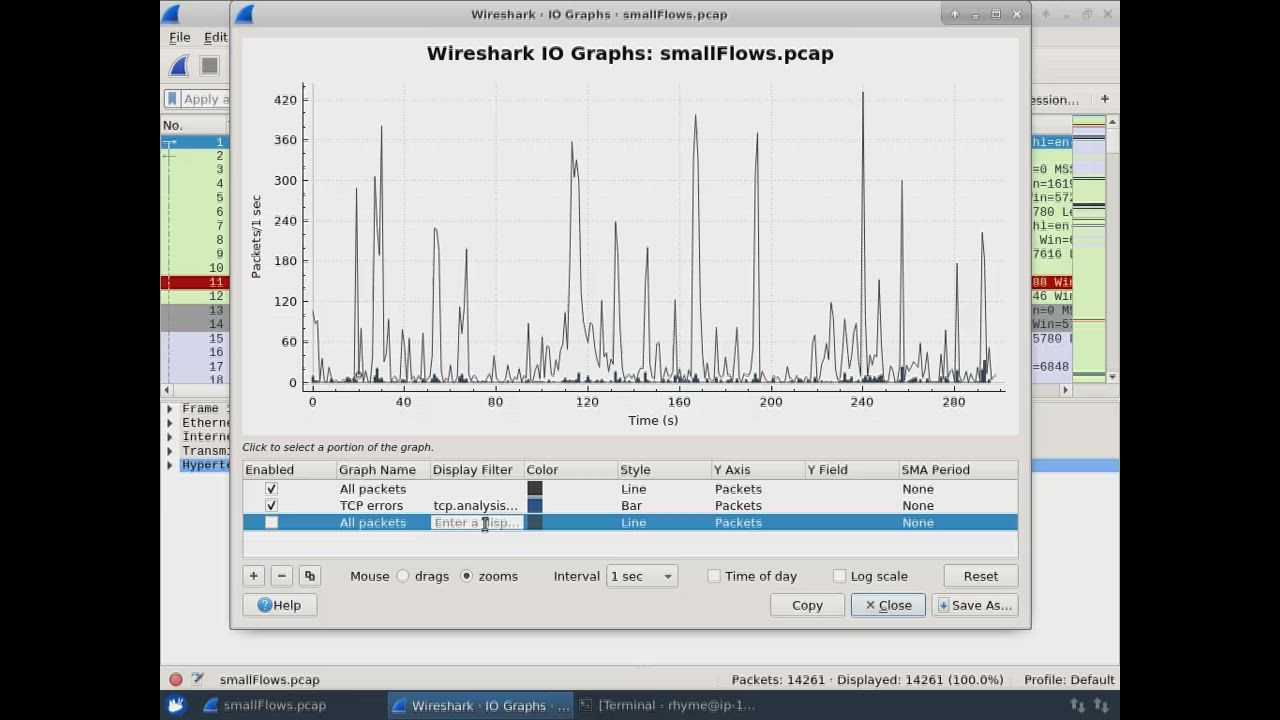Click the Style column header
Image resolution: width=1280 pixels, height=720 pixels.
[x=664, y=470]
